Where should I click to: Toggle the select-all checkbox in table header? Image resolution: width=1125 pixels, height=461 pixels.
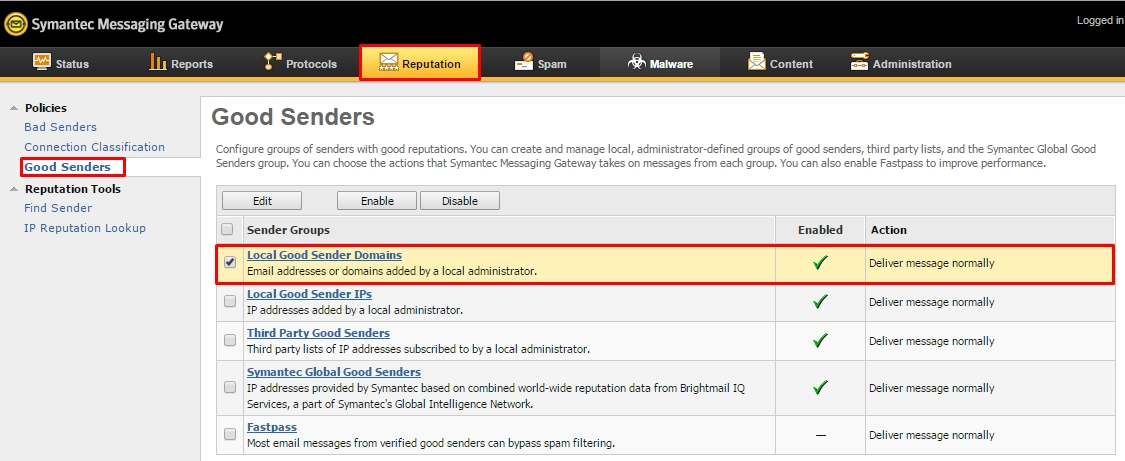click(x=227, y=229)
